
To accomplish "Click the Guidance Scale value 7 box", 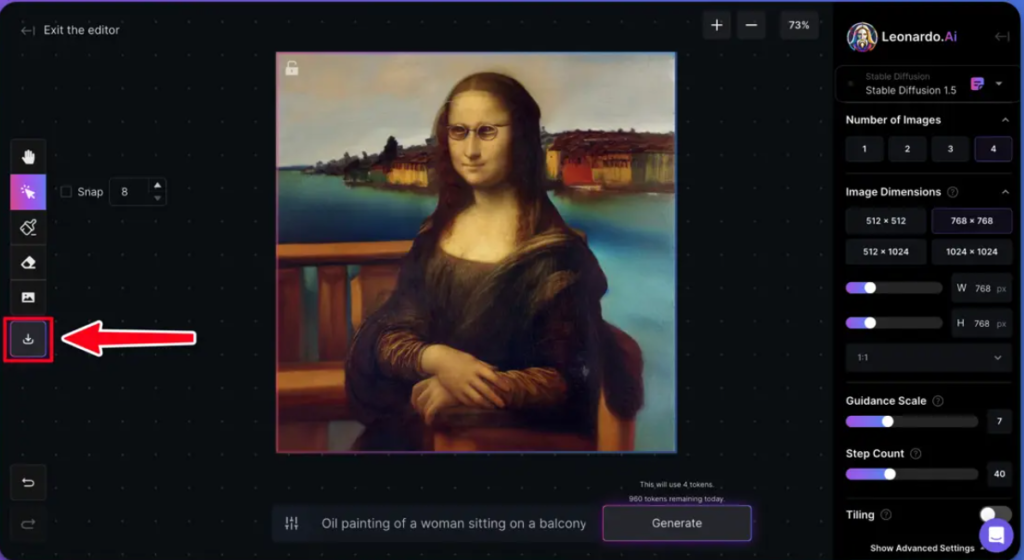I will tap(999, 422).
